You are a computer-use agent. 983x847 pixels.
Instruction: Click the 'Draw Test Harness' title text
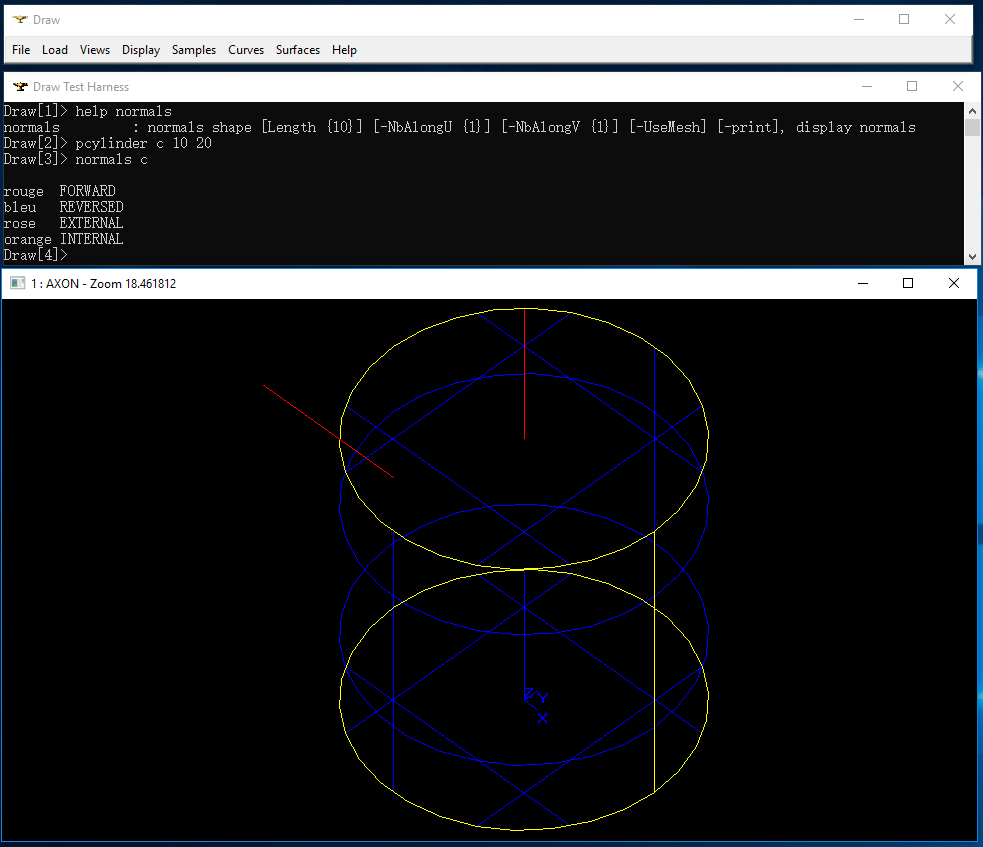81,87
